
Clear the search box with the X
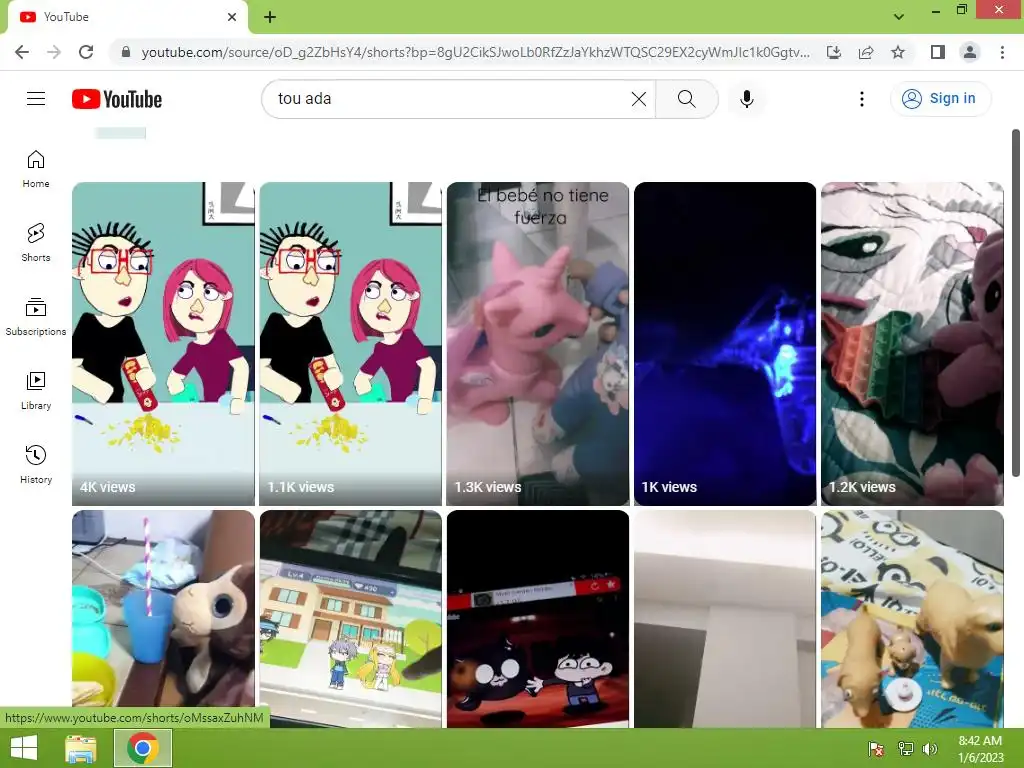(x=639, y=99)
